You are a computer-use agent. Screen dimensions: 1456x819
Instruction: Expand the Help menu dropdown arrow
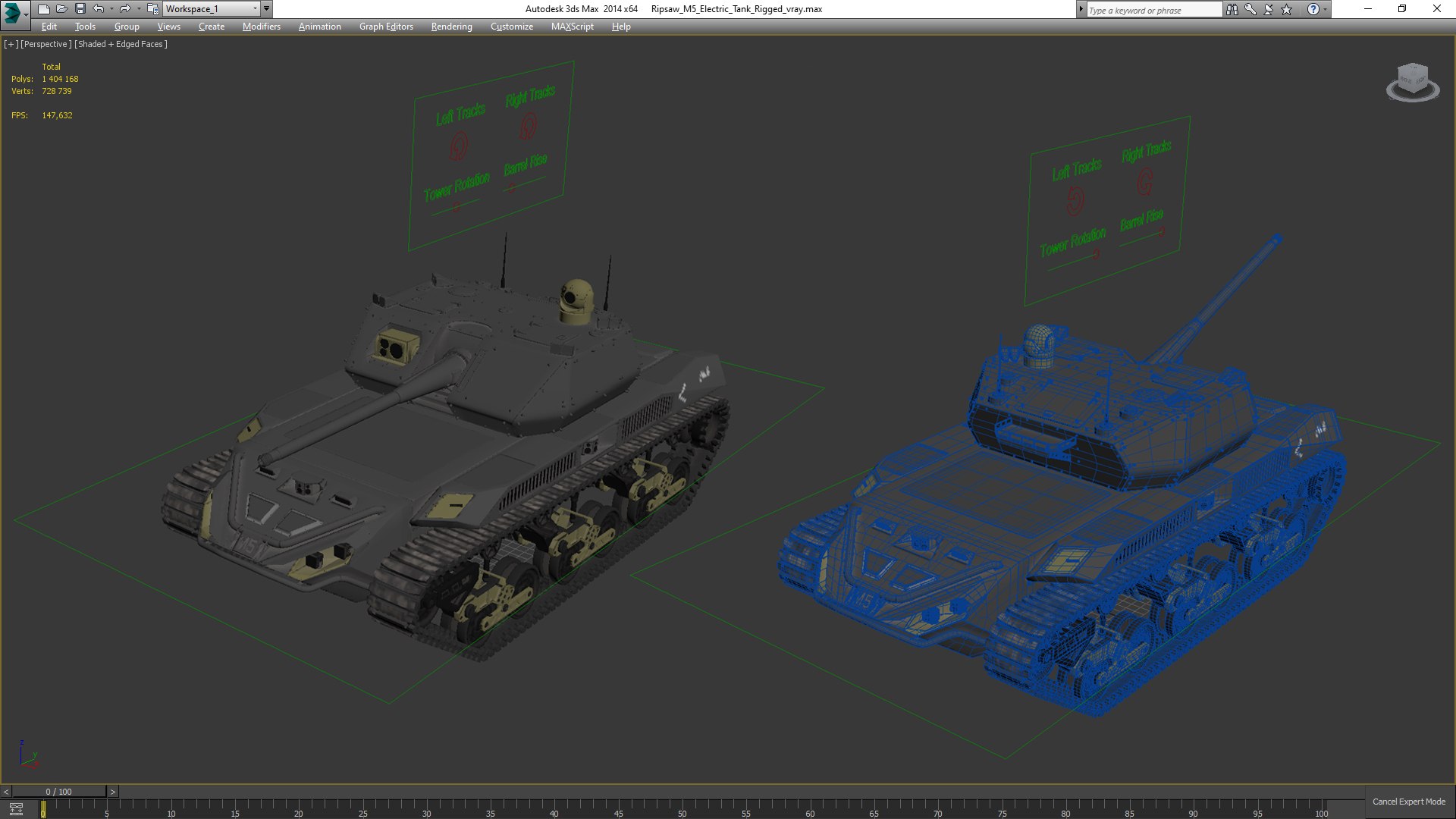[1326, 9]
